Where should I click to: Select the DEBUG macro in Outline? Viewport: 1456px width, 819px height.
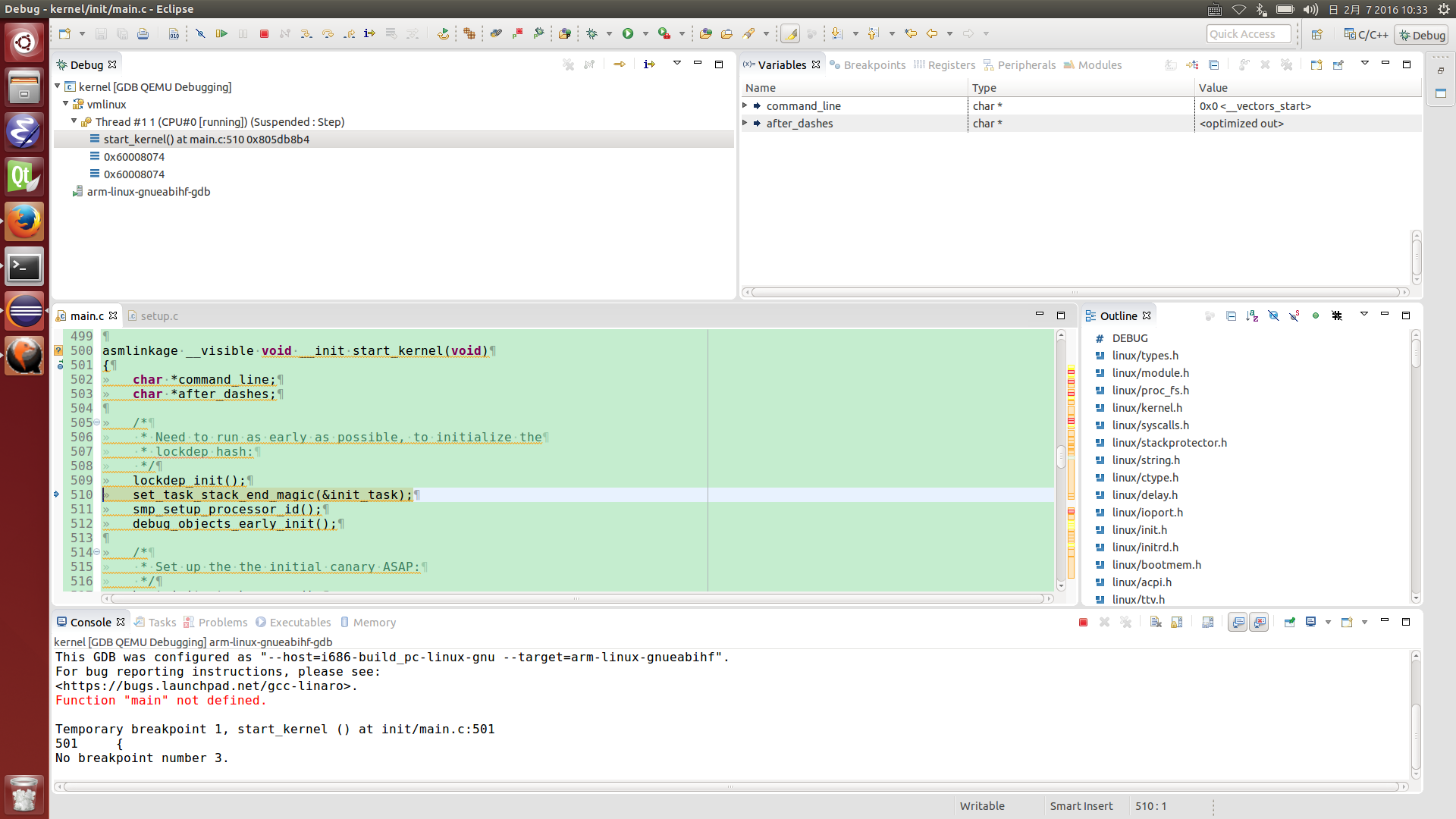click(x=1130, y=338)
